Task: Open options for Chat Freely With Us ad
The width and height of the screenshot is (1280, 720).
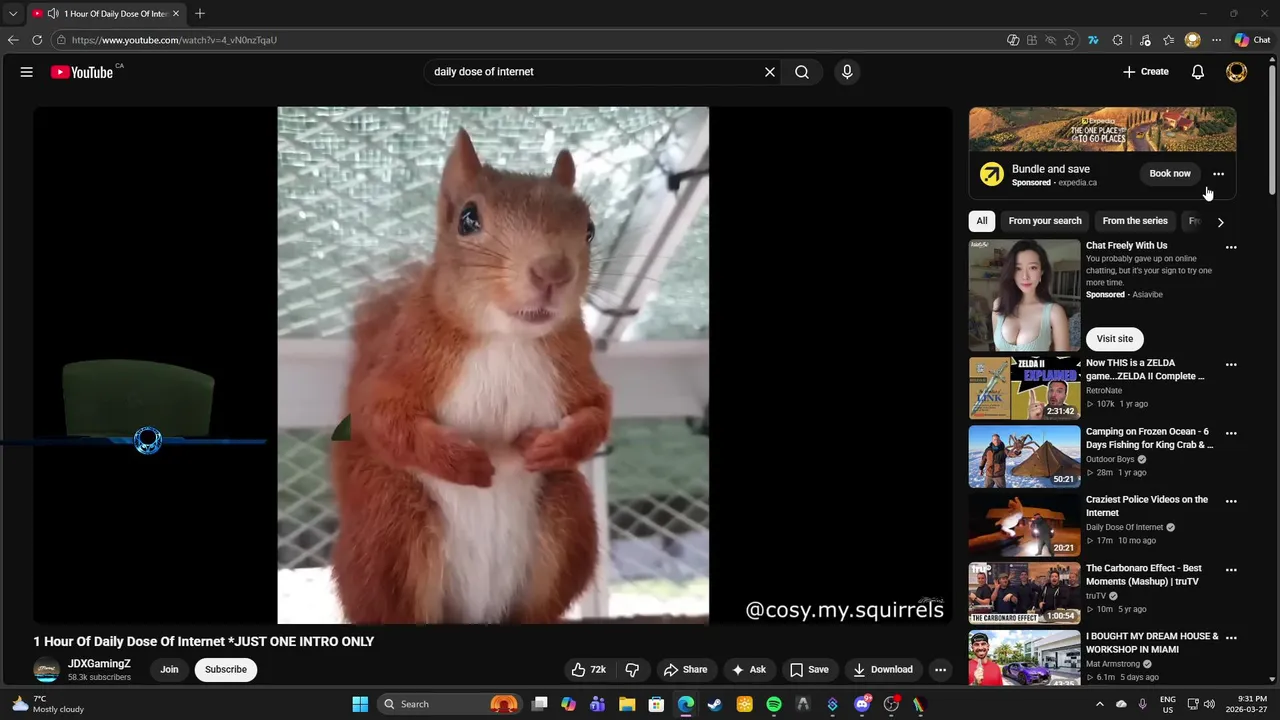Action: [1231, 247]
